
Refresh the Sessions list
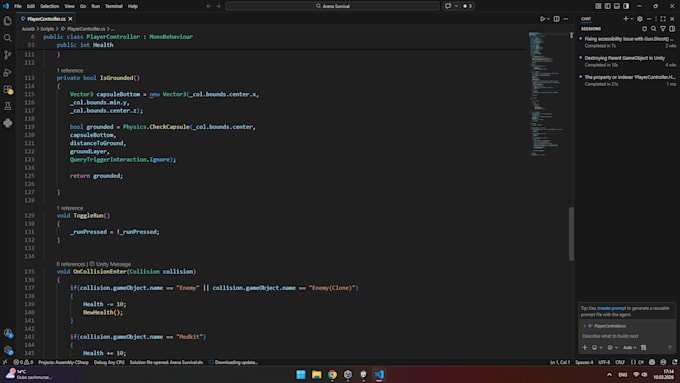pos(644,29)
